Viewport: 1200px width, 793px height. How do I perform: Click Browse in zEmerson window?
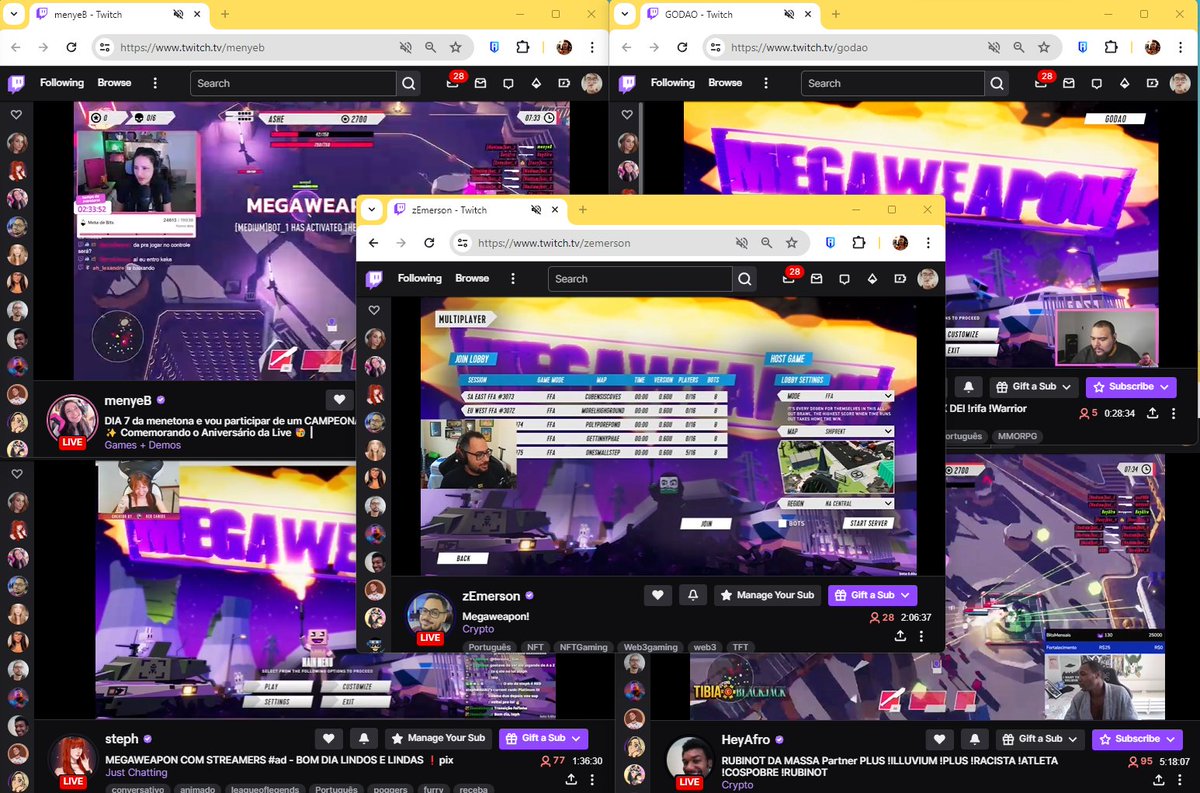coord(472,278)
